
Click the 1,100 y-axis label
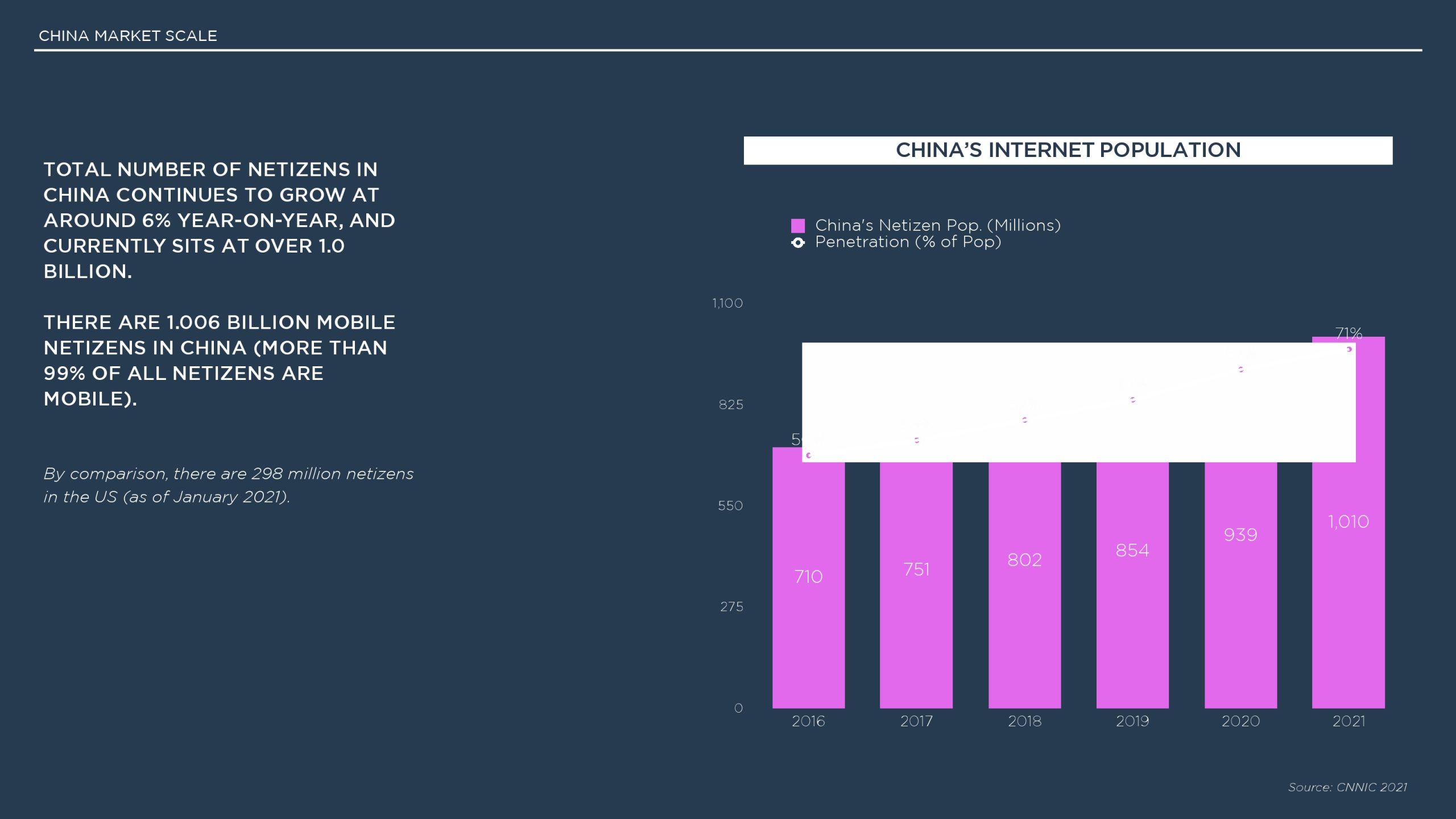pos(727,303)
